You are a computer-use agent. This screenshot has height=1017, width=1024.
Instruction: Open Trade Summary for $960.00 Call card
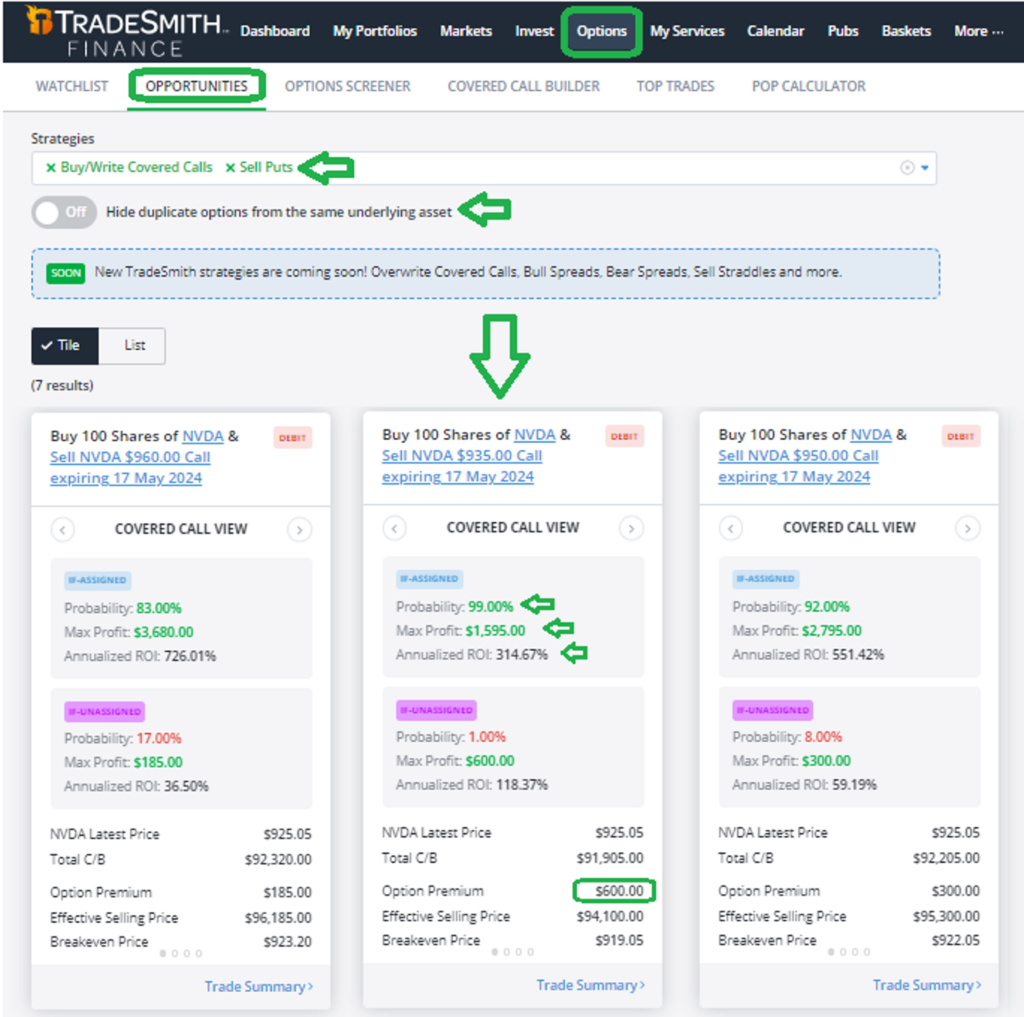(259, 986)
